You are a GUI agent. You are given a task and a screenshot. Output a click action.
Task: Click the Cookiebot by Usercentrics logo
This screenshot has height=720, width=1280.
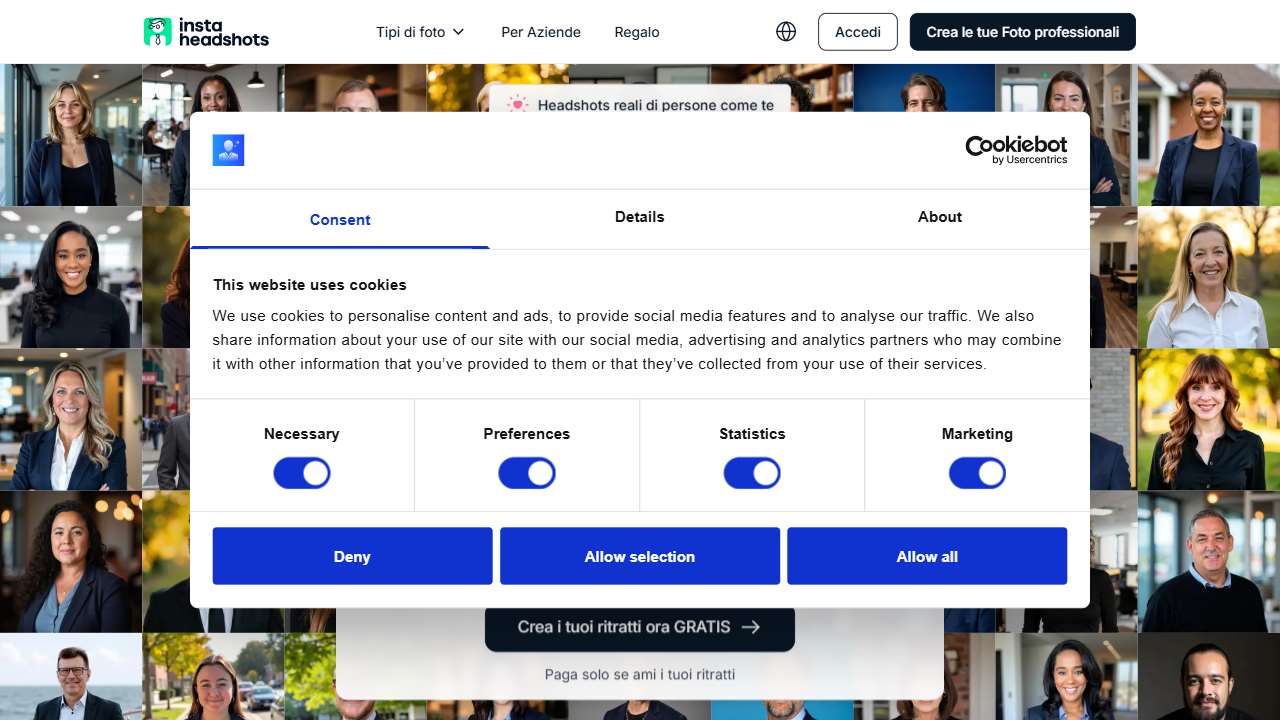coord(1015,150)
